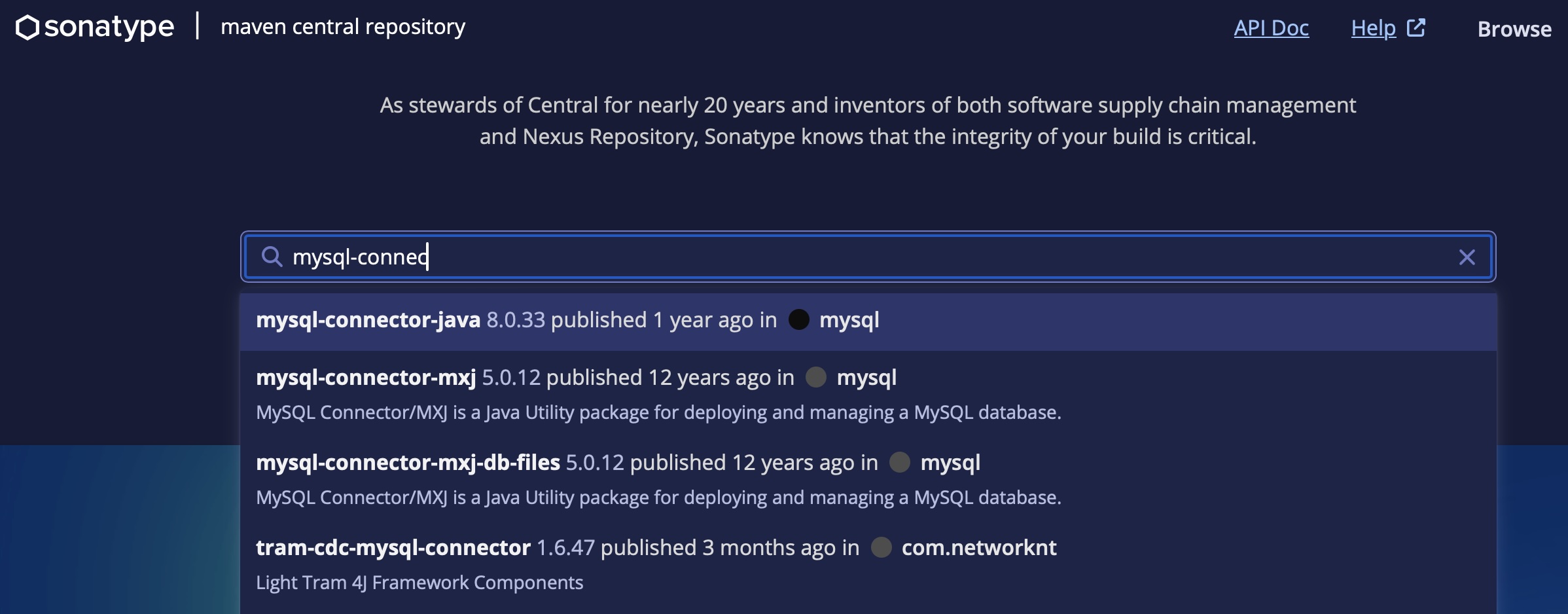Click inside the mysql-conned search input
The height and width of the screenshot is (614, 1568).
tap(868, 257)
